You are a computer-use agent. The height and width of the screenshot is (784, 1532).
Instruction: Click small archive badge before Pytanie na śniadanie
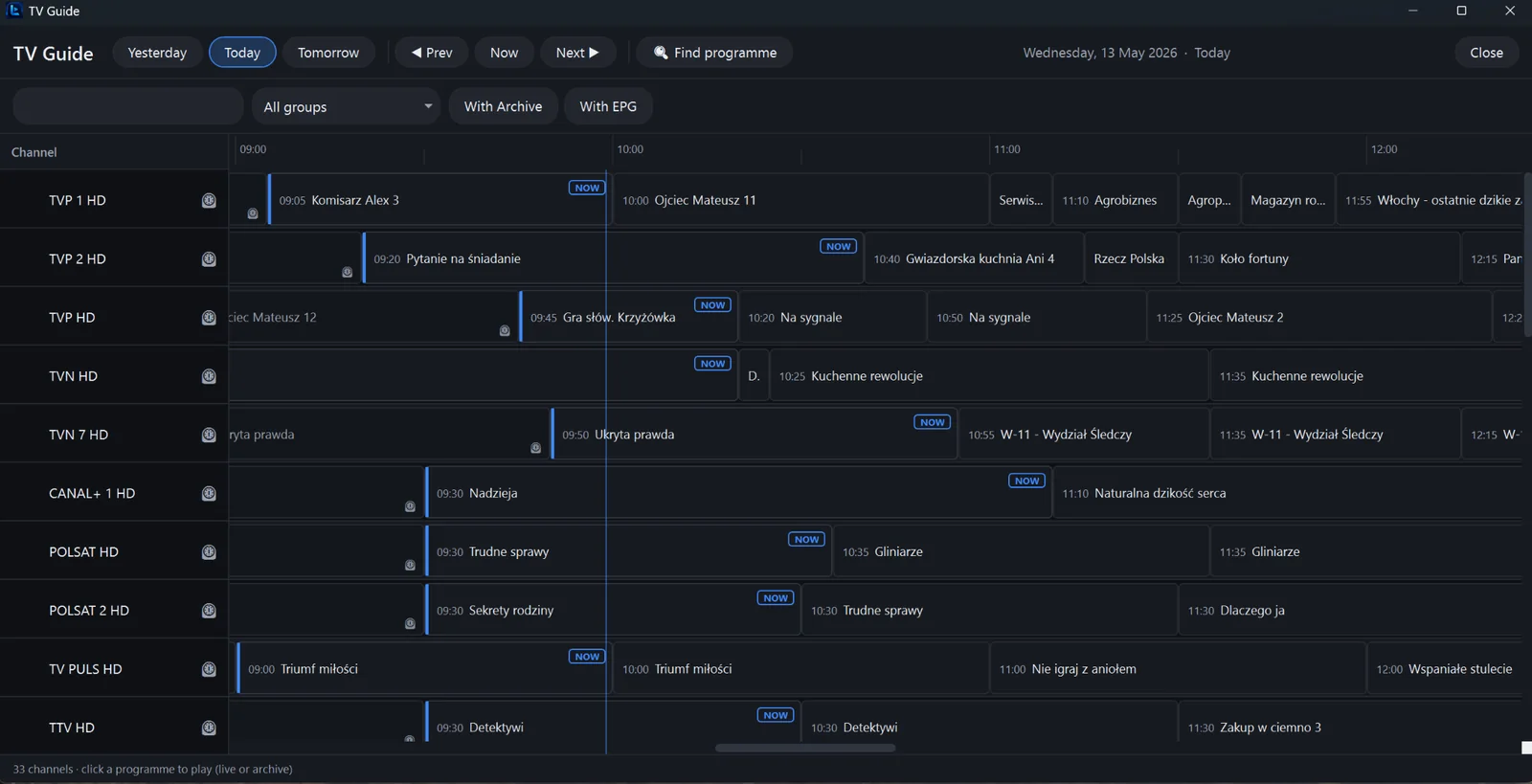tap(348, 272)
